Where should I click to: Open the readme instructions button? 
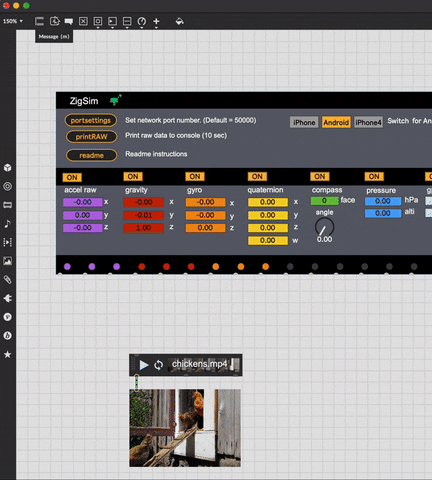tap(92, 155)
